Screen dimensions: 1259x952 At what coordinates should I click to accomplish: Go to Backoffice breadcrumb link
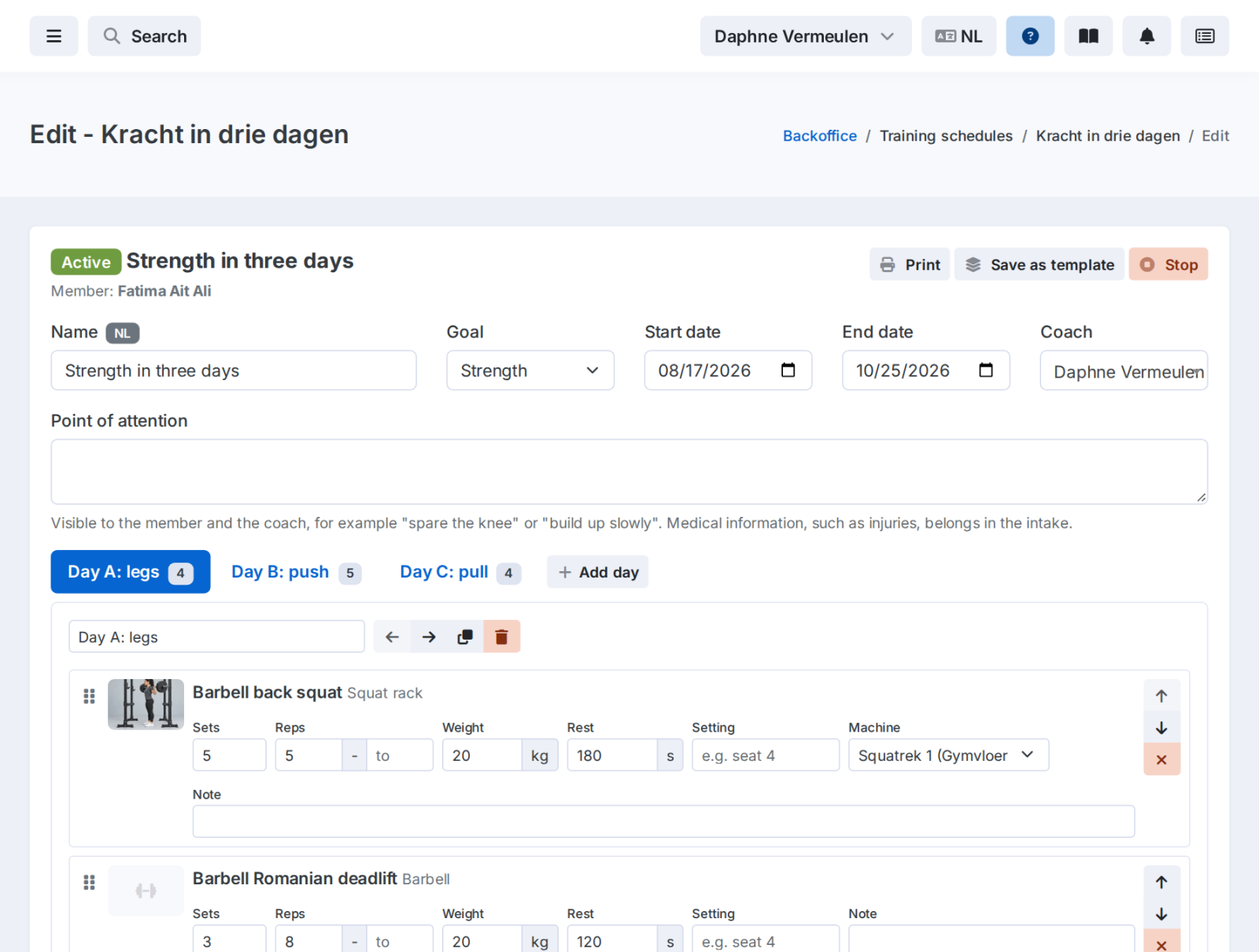[x=819, y=135]
